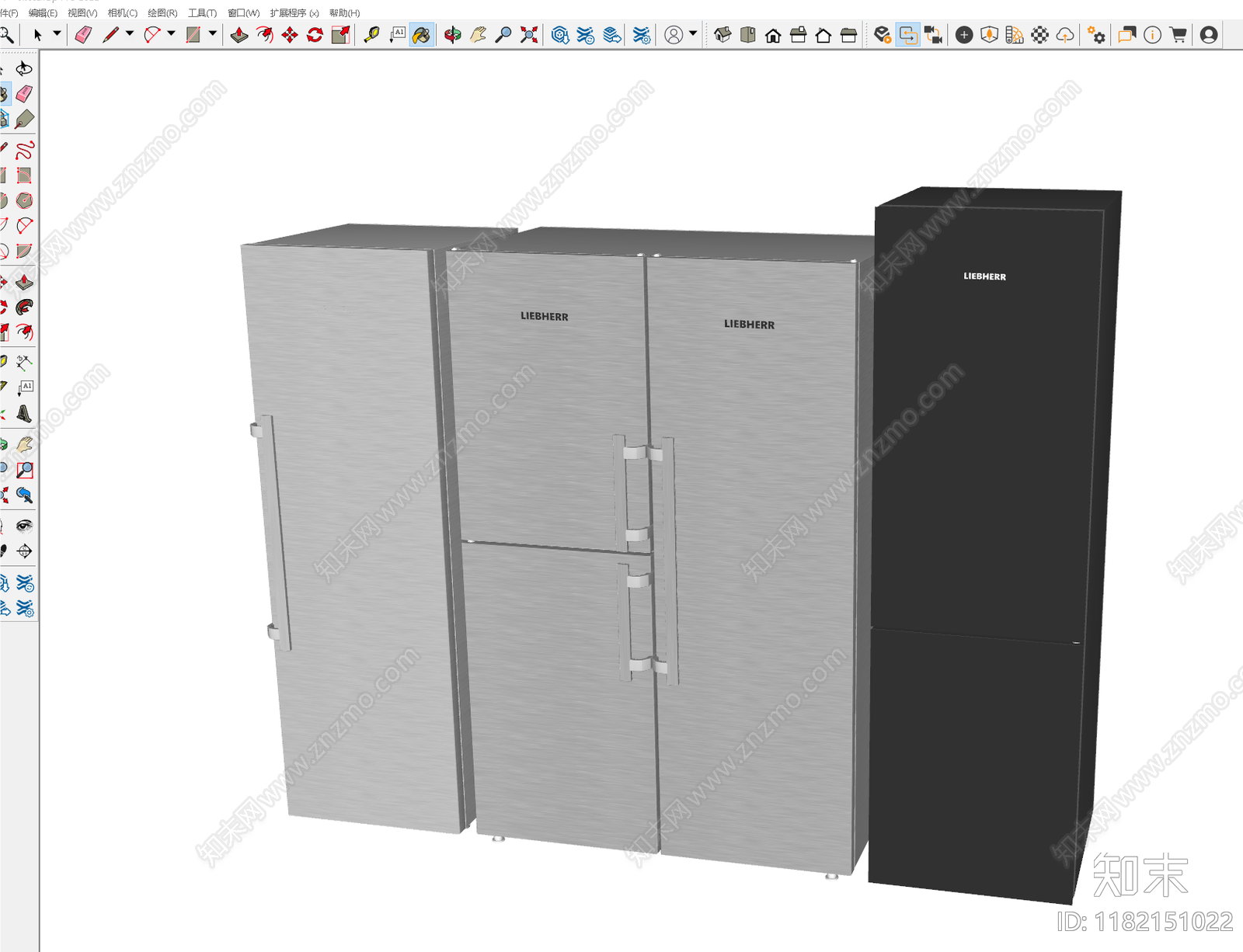Click the Enscape About info icon
1243x952 pixels.
(1153, 35)
